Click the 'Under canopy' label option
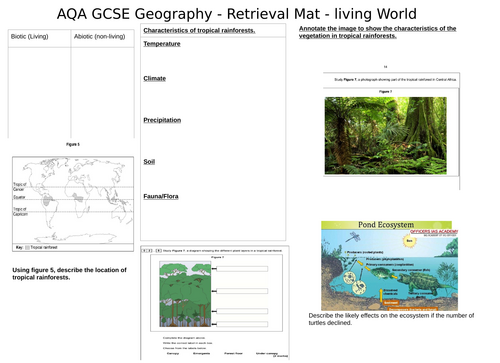500x363 pixels. tap(267, 353)
